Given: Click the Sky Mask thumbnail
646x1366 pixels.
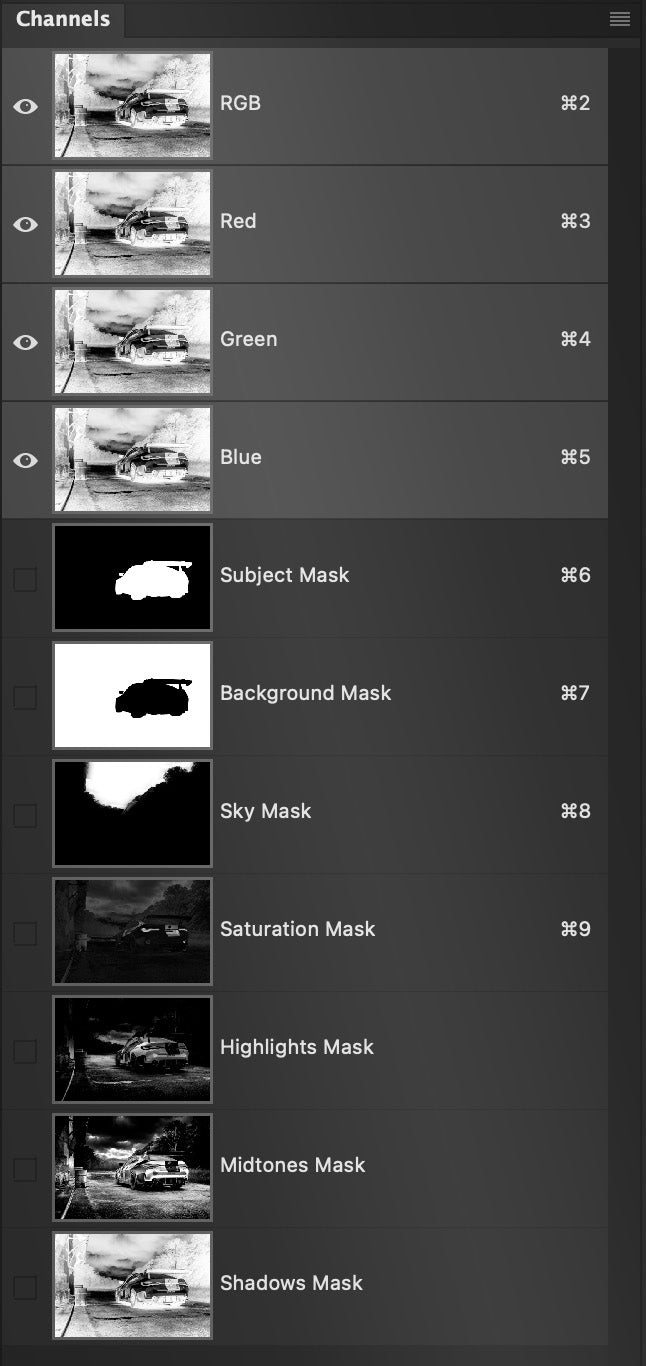Looking at the screenshot, I should [x=132, y=814].
